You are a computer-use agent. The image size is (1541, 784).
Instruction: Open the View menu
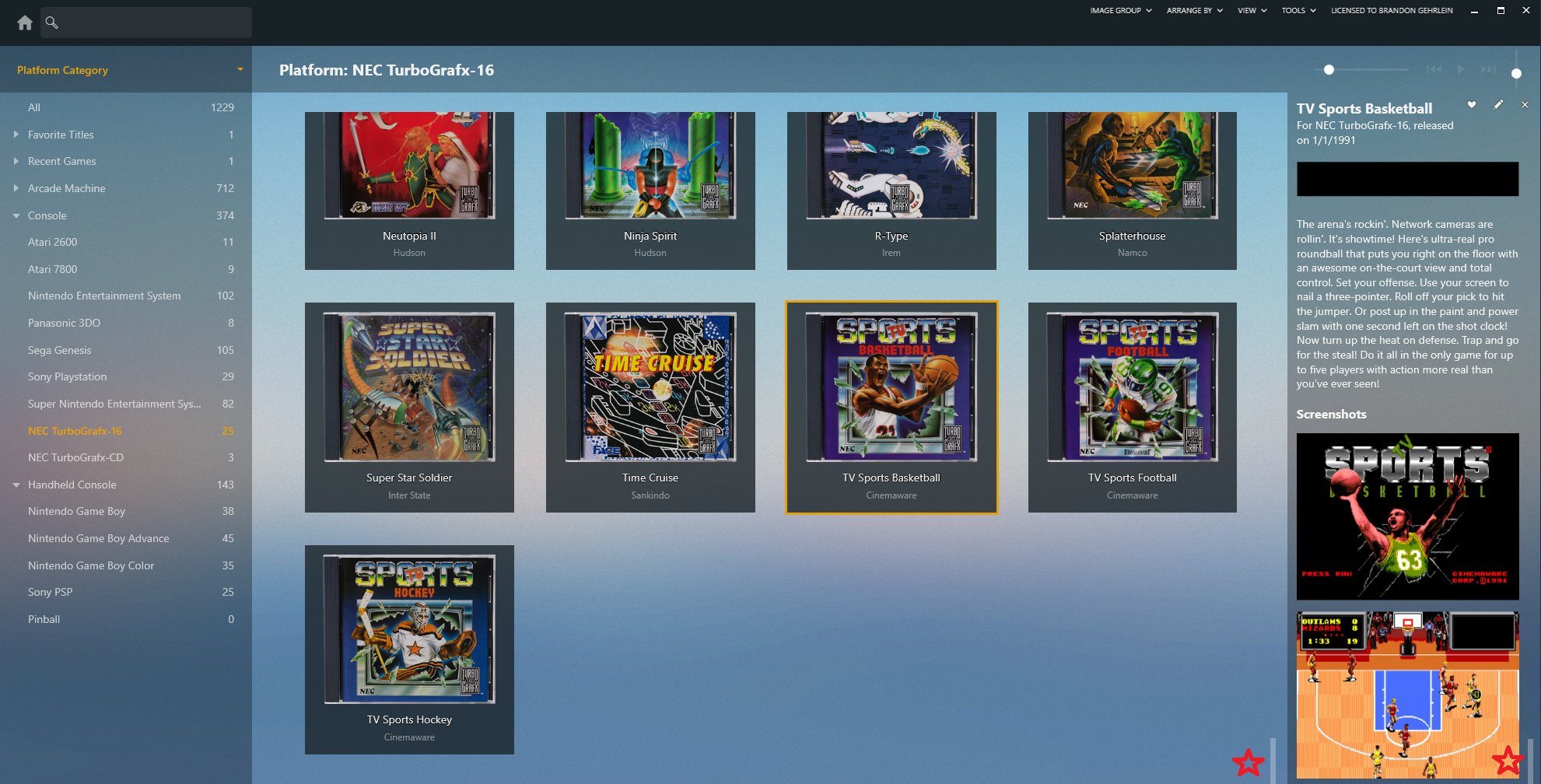1252,11
